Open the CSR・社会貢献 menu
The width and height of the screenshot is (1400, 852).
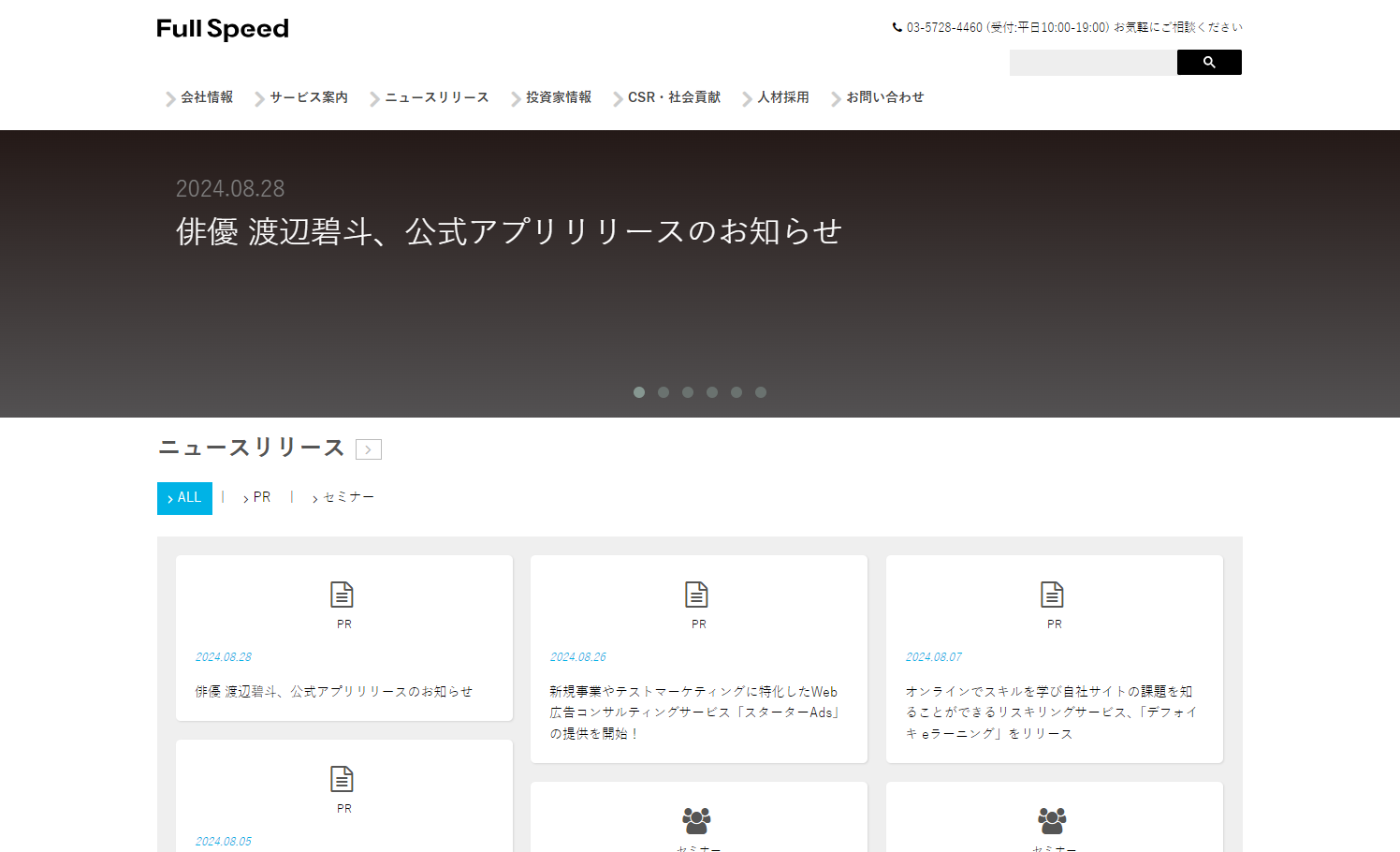675,97
